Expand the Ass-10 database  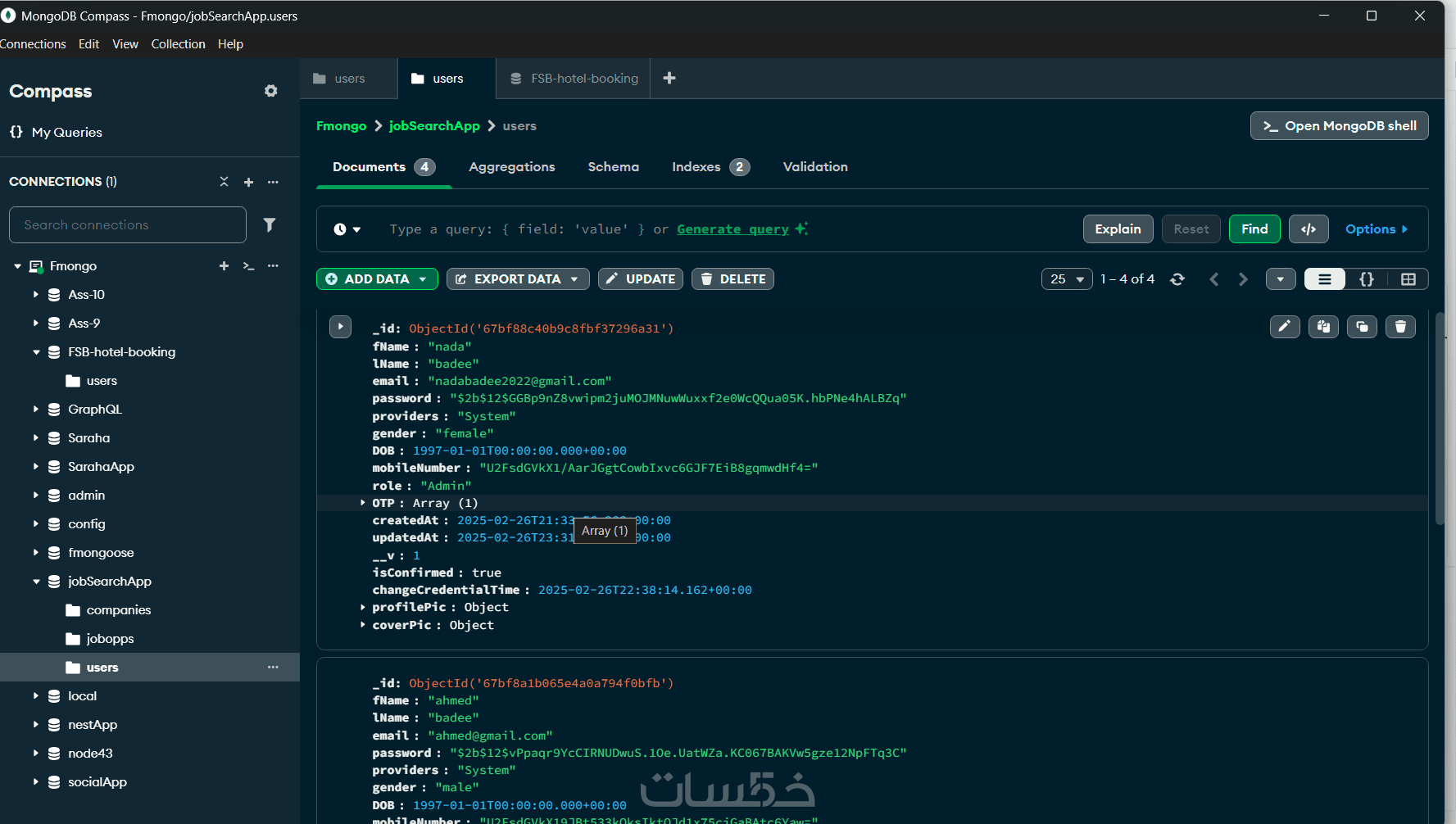coord(35,294)
